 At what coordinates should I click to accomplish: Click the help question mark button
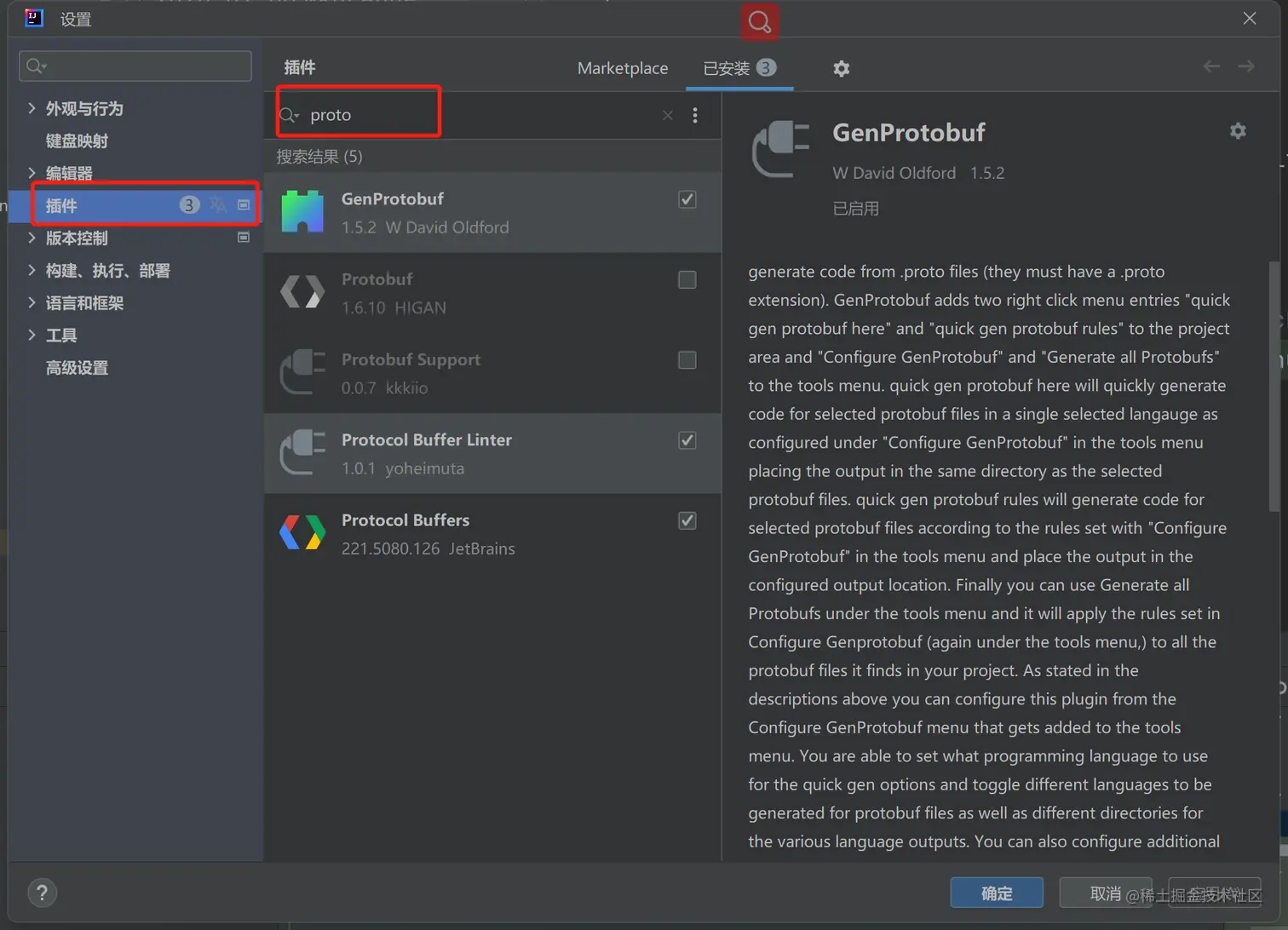click(42, 893)
